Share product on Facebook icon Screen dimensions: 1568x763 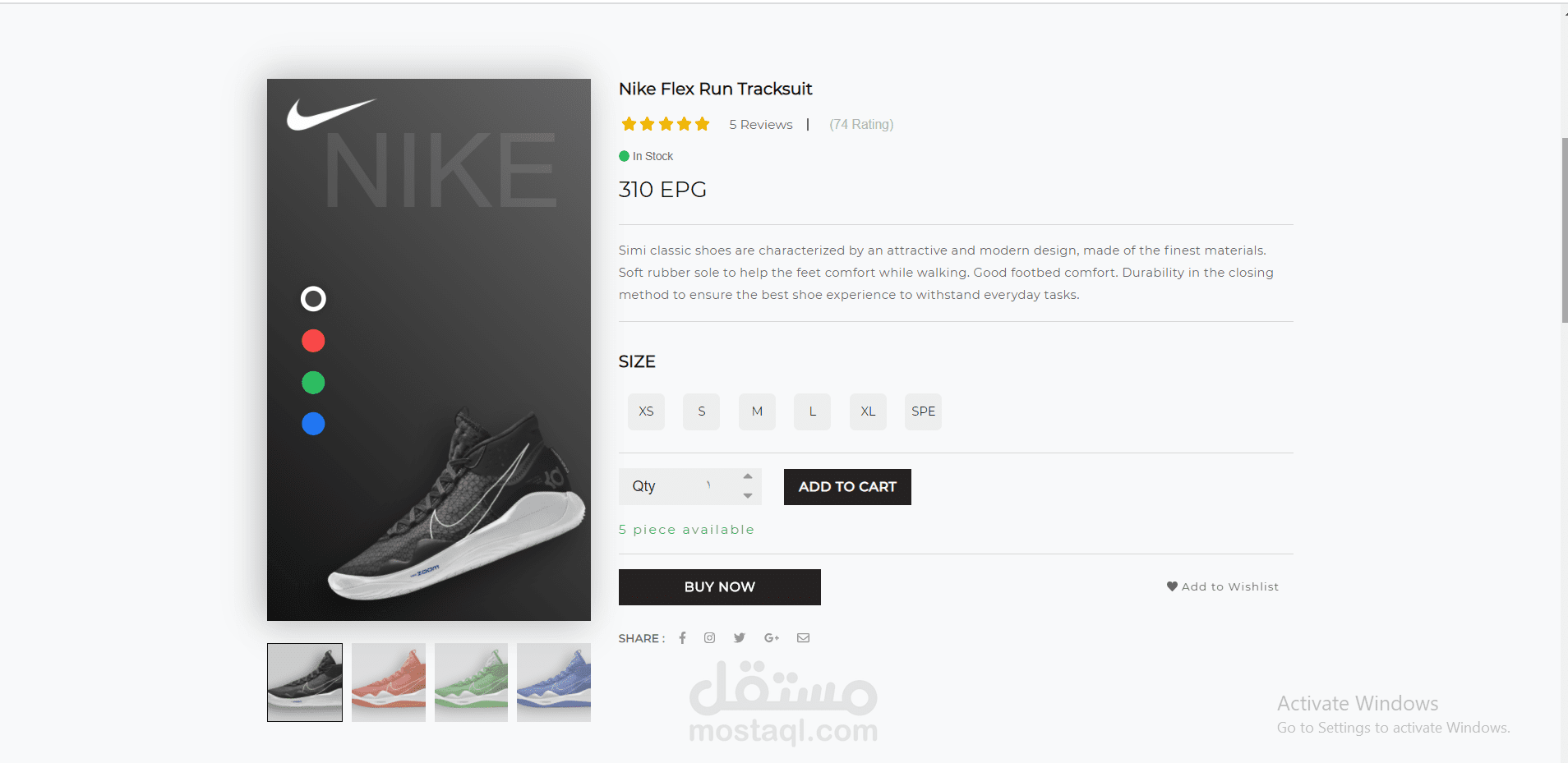(682, 638)
